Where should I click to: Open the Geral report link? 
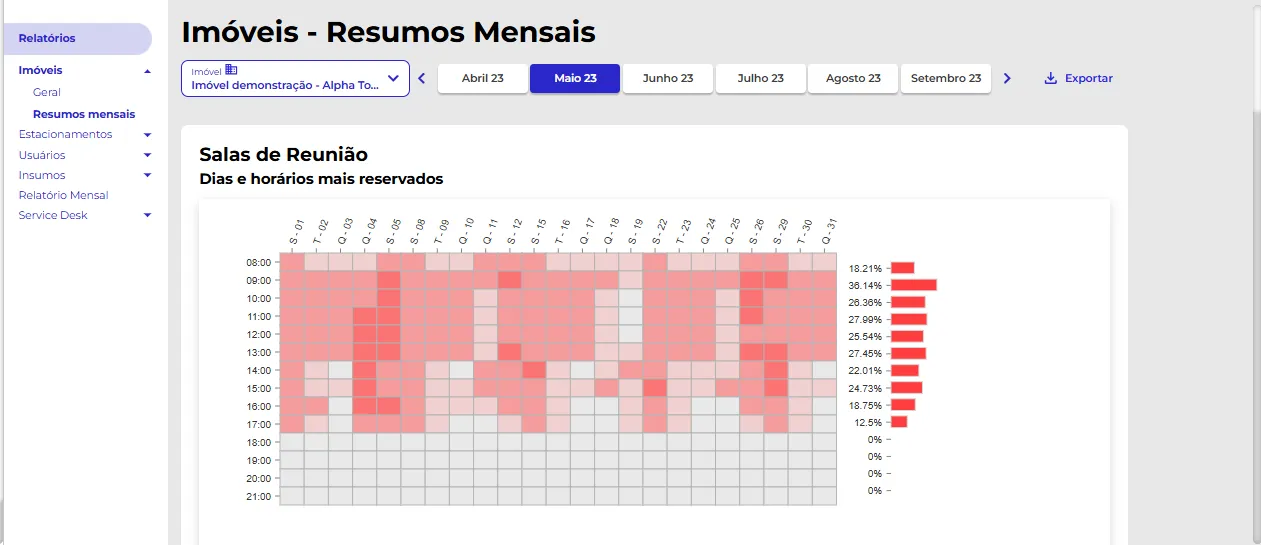tap(47, 92)
